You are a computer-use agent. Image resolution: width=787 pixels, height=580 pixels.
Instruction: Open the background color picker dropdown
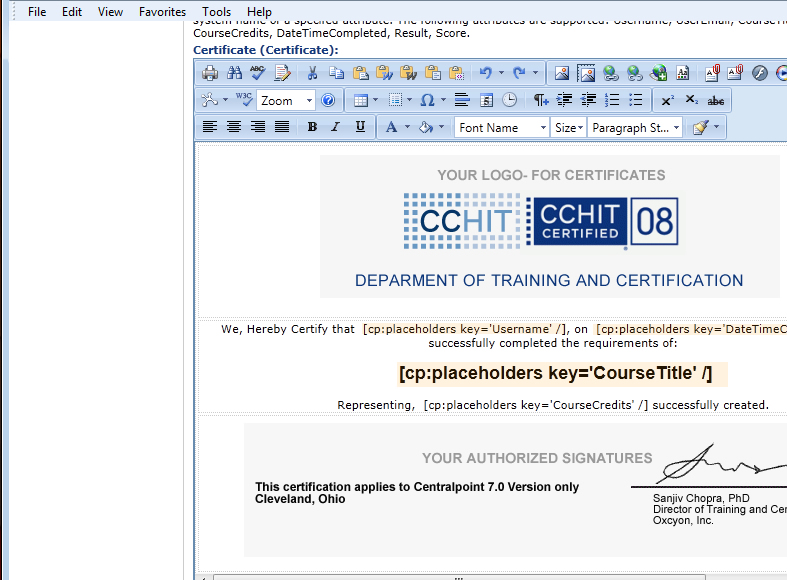point(440,127)
